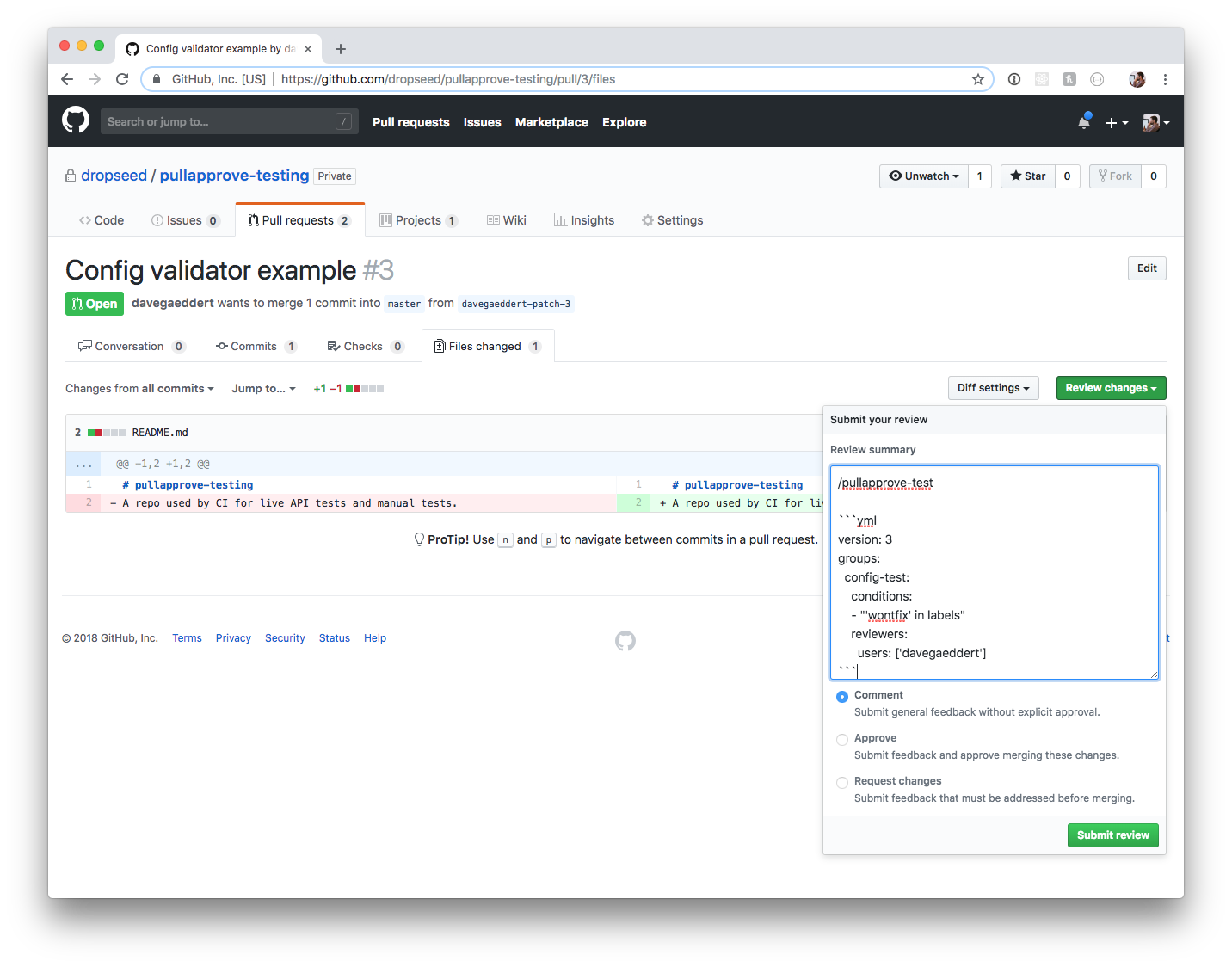1232x967 pixels.
Task: Click the GitHub octocat logo
Action: point(76,120)
